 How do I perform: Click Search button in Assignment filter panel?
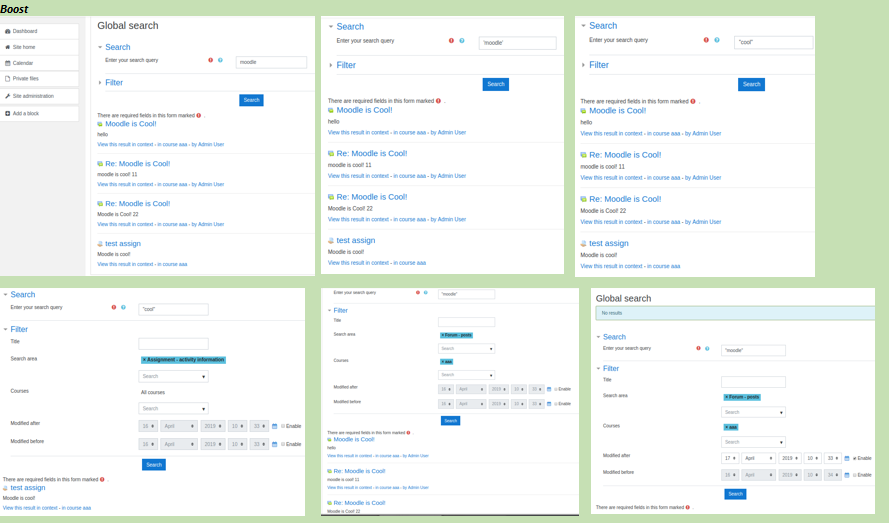click(x=154, y=465)
